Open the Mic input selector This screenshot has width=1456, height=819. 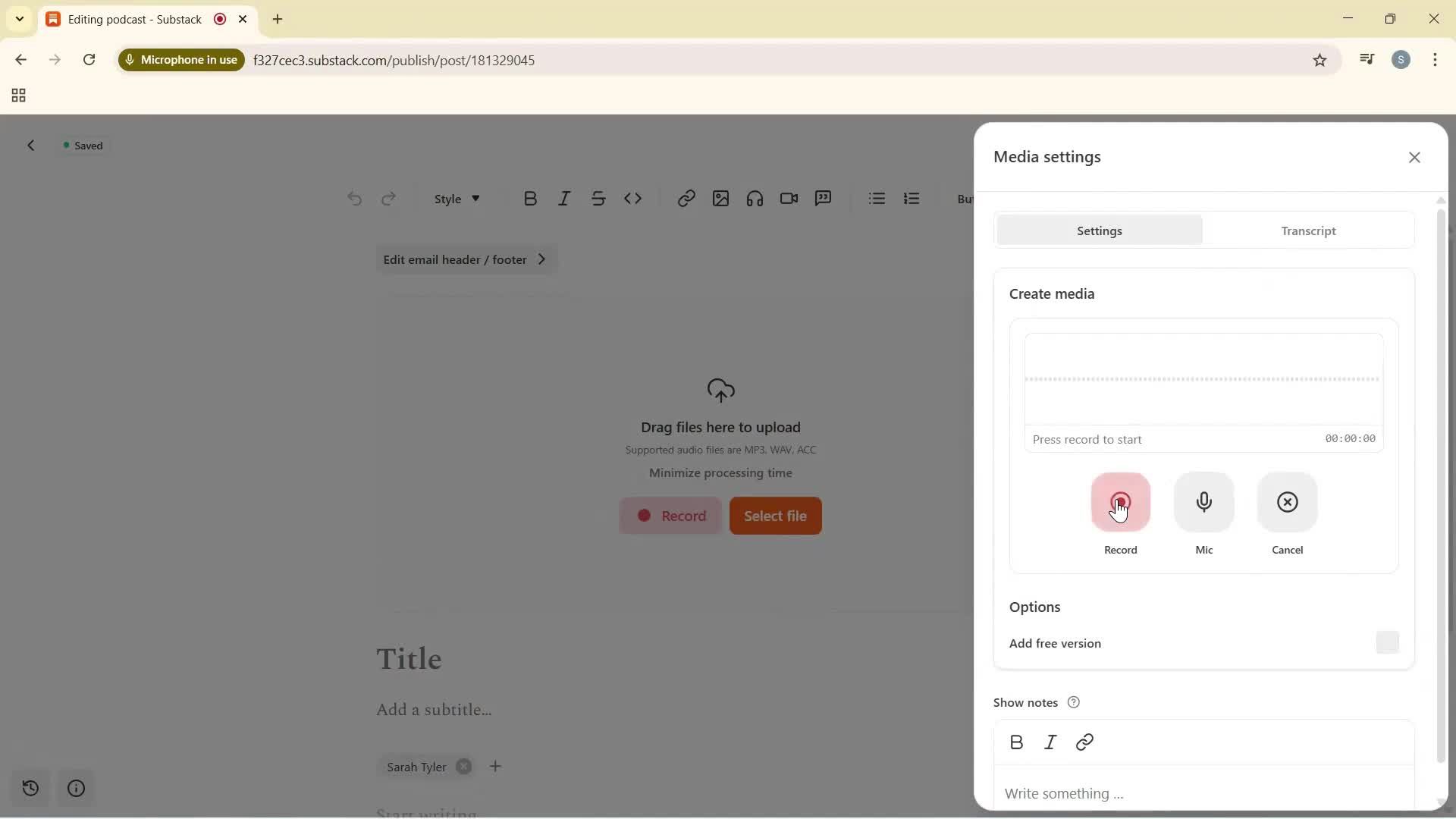pyautogui.click(x=1204, y=503)
